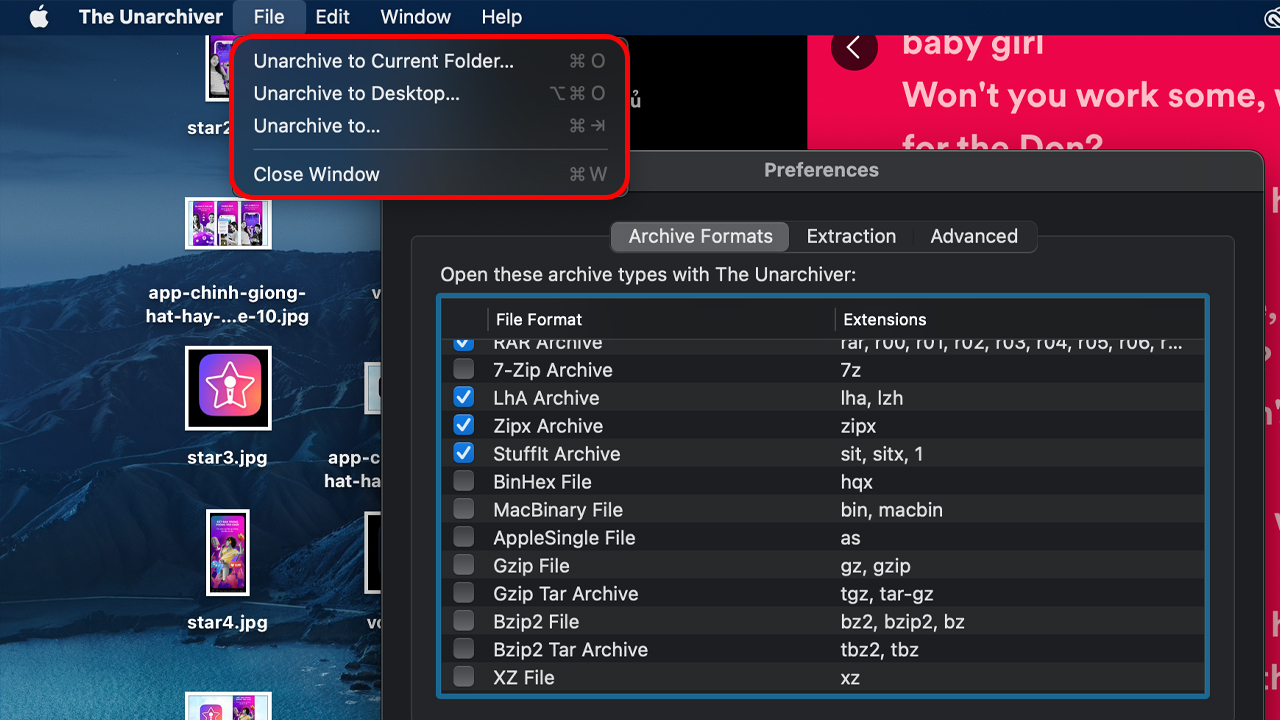Image resolution: width=1280 pixels, height=720 pixels.
Task: Close the open File menu
Action: tap(269, 17)
